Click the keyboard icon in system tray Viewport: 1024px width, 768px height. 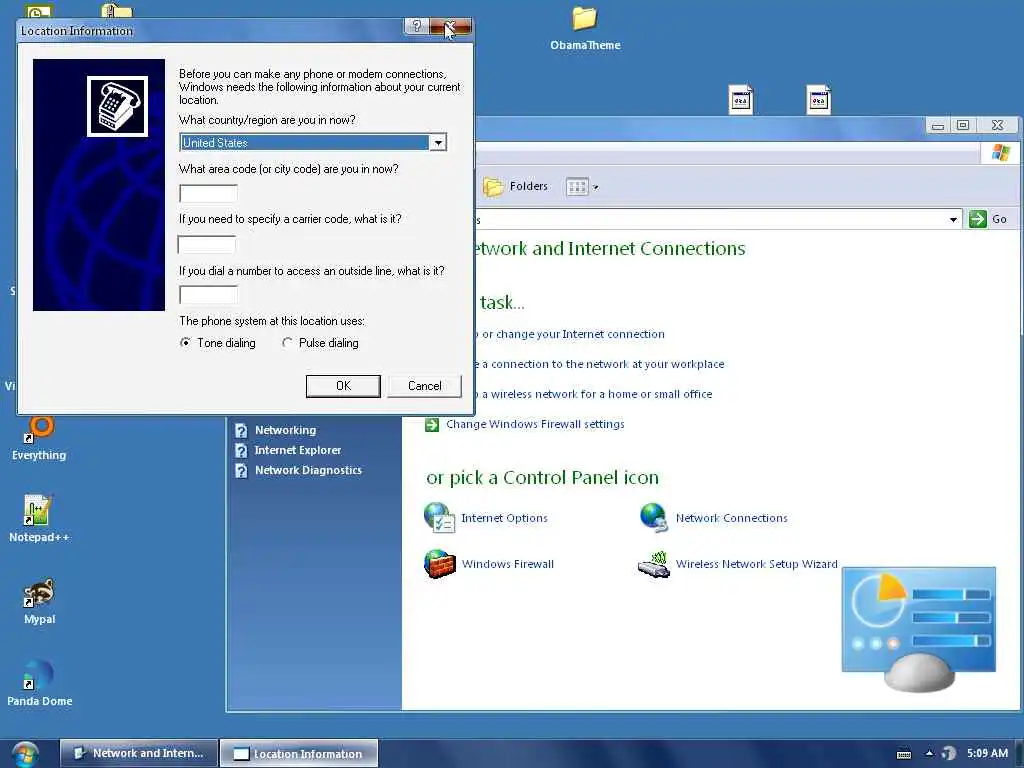coord(904,754)
